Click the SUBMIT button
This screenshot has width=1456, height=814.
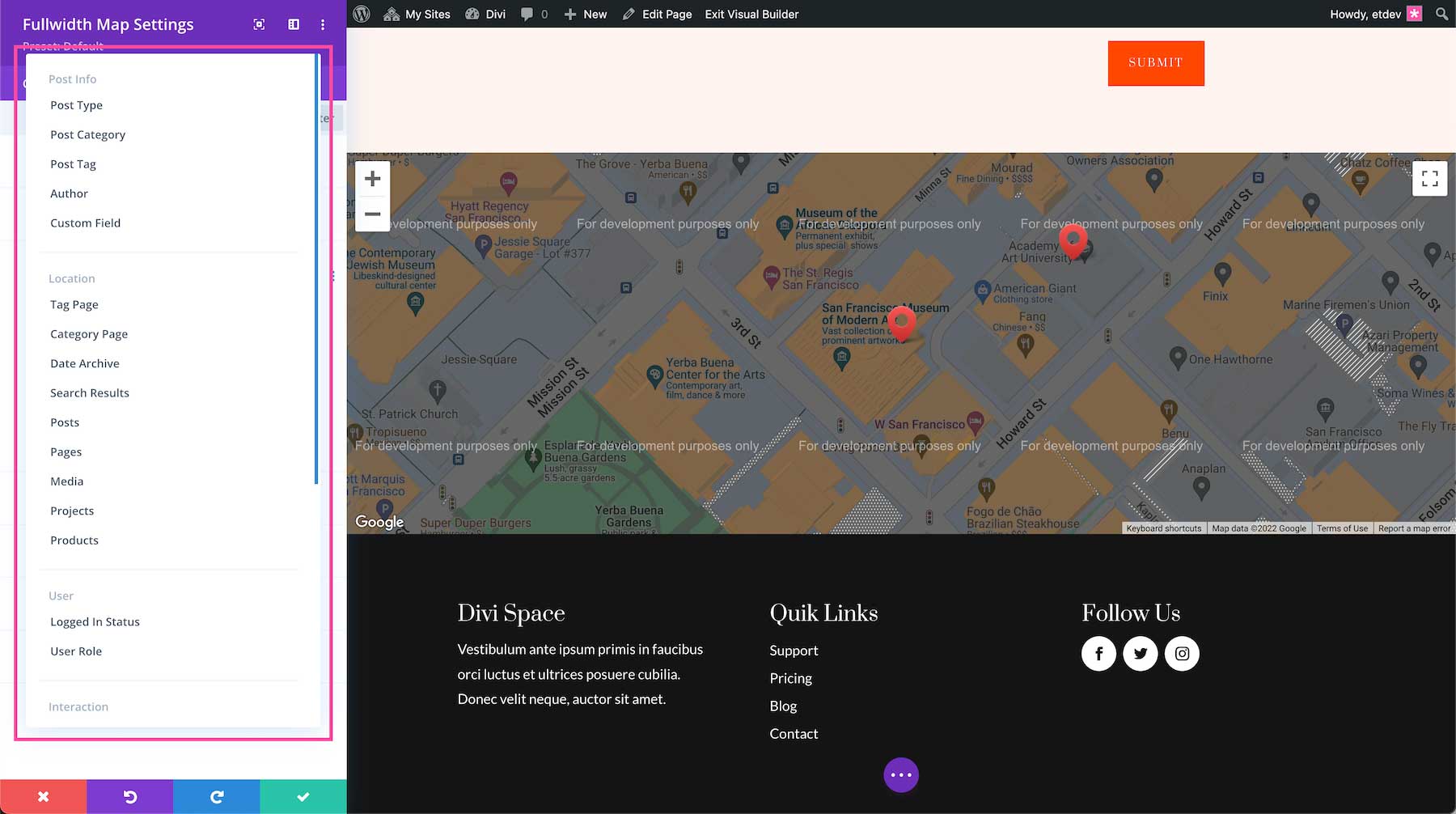coord(1155,62)
